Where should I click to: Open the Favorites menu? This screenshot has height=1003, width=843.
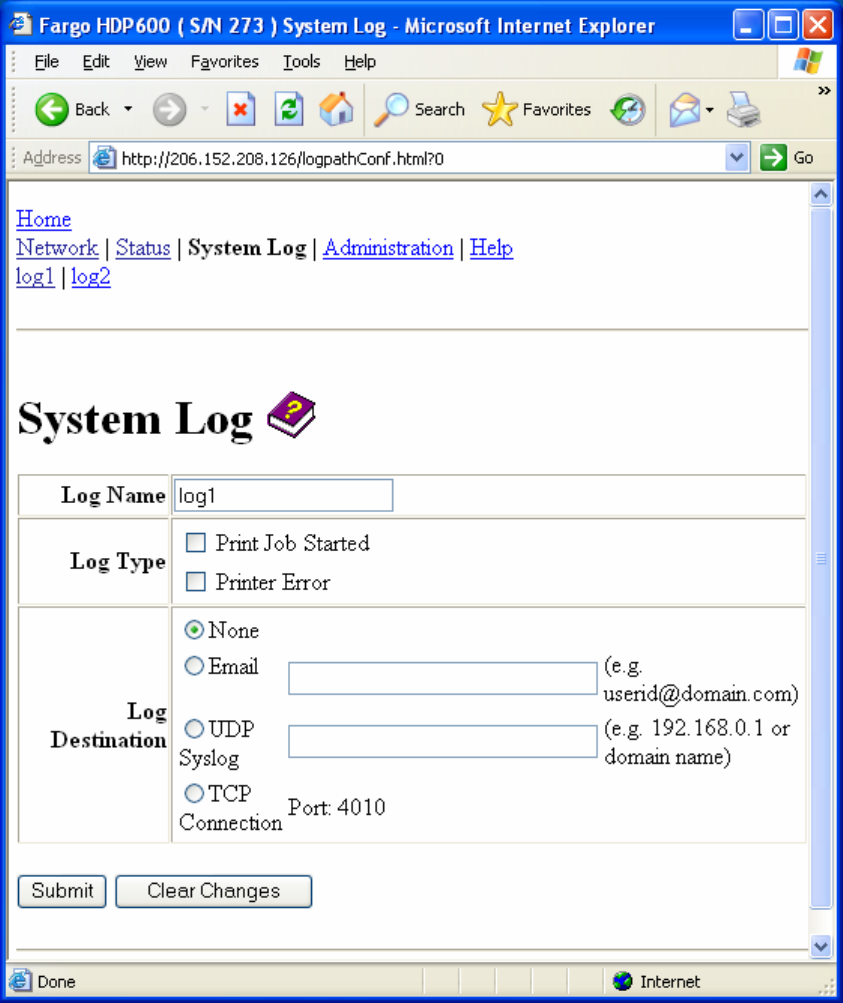point(225,61)
